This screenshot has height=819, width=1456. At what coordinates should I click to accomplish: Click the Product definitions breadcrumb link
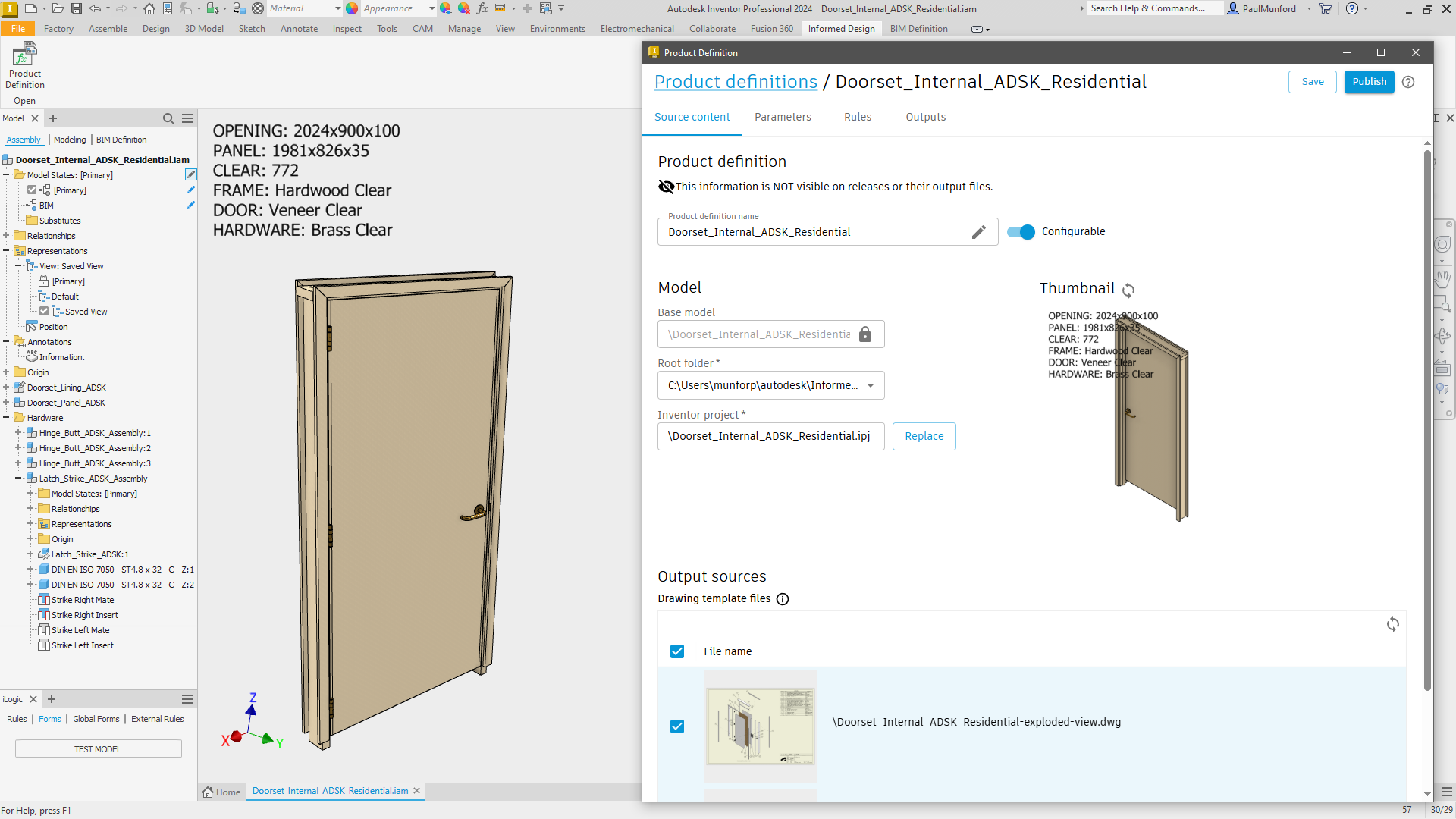tap(736, 82)
